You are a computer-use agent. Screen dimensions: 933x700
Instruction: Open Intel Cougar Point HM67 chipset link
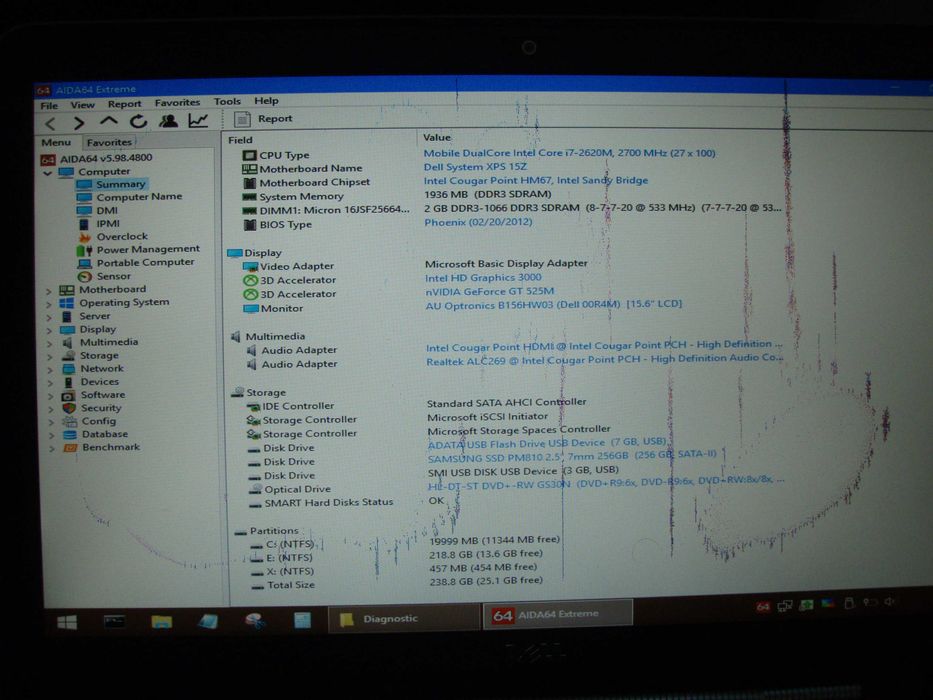[x=536, y=180]
